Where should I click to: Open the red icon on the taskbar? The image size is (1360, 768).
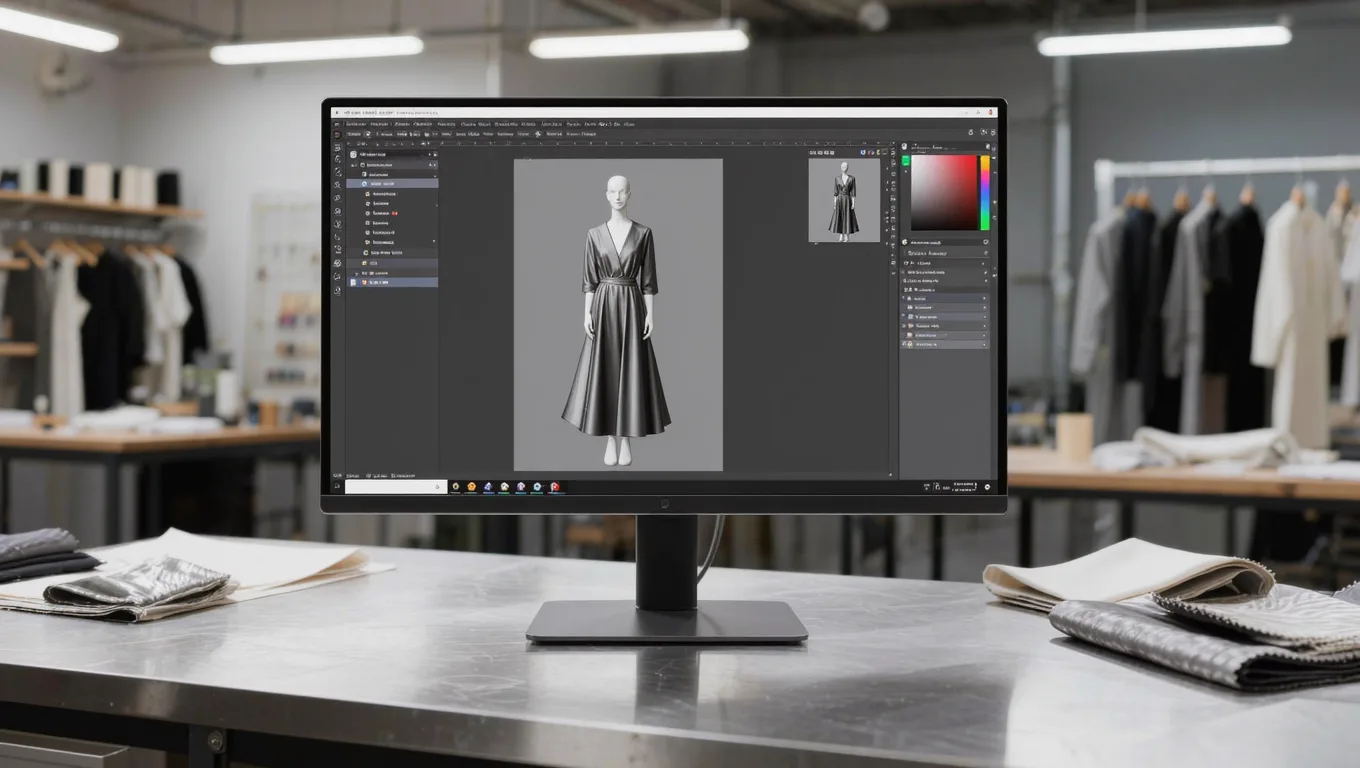tap(555, 487)
